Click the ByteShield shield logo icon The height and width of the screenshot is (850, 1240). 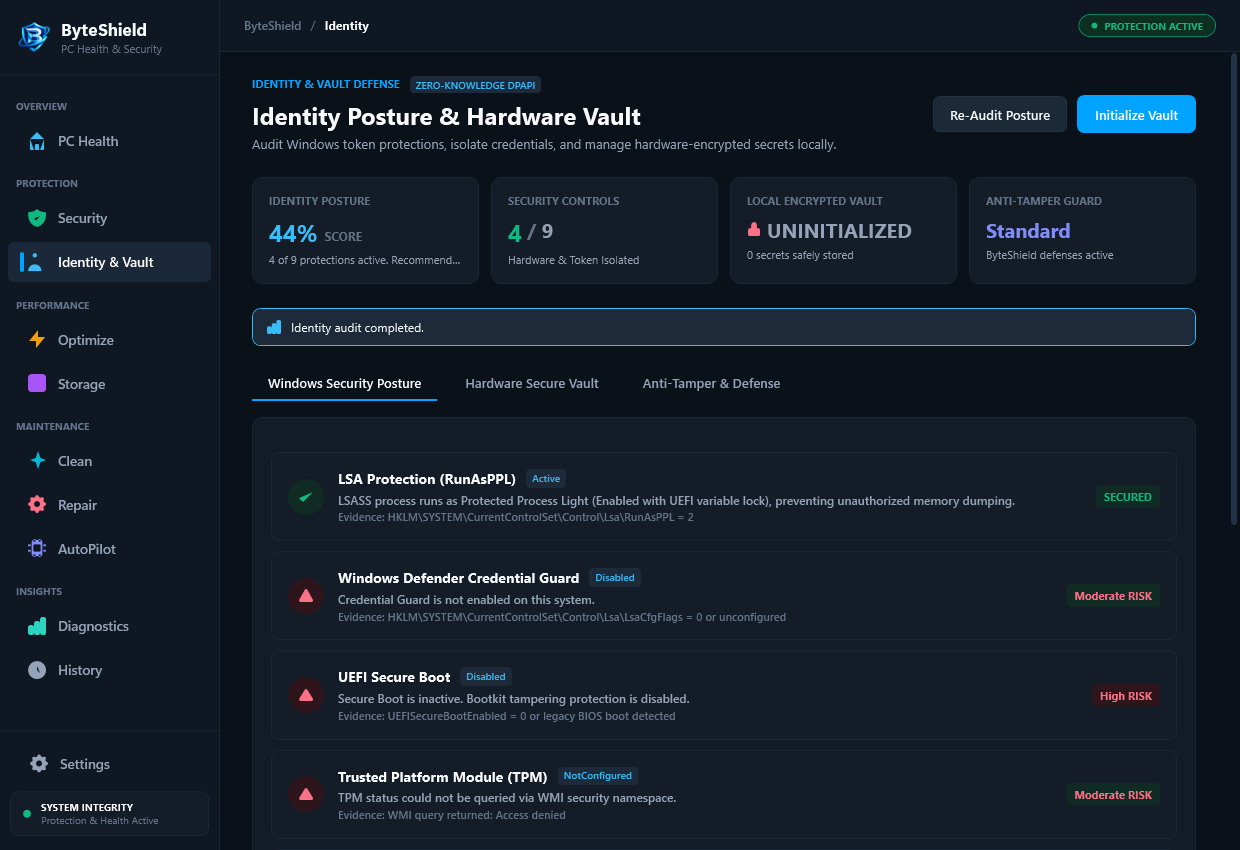point(35,36)
